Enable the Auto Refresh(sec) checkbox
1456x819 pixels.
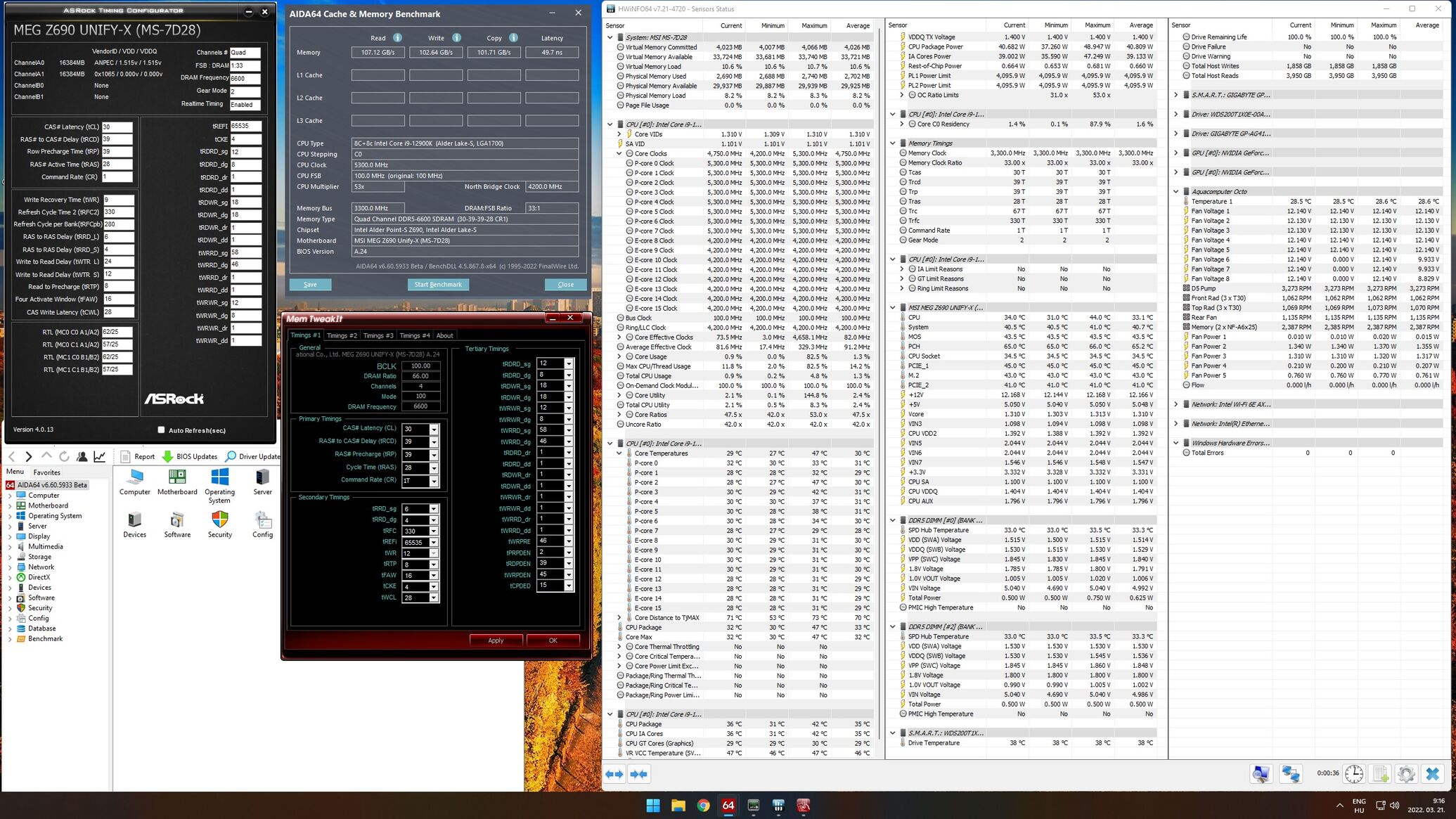pyautogui.click(x=161, y=430)
